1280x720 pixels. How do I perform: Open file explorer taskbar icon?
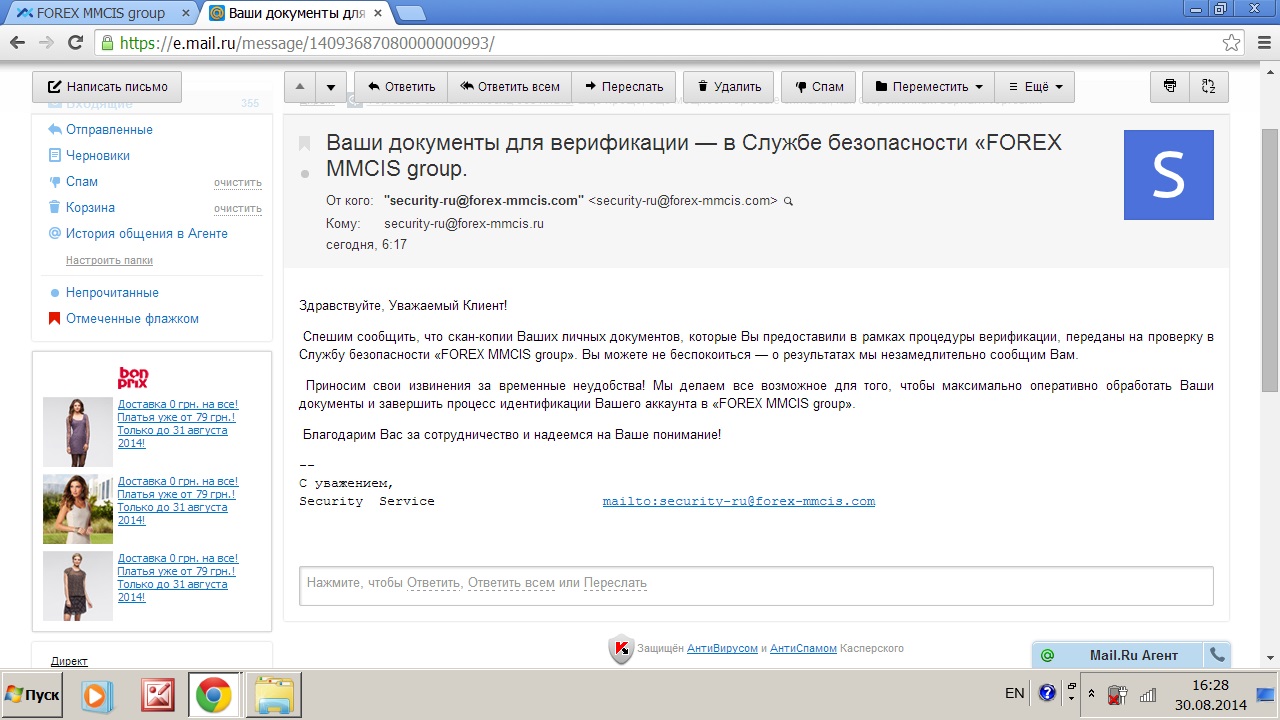pos(273,695)
